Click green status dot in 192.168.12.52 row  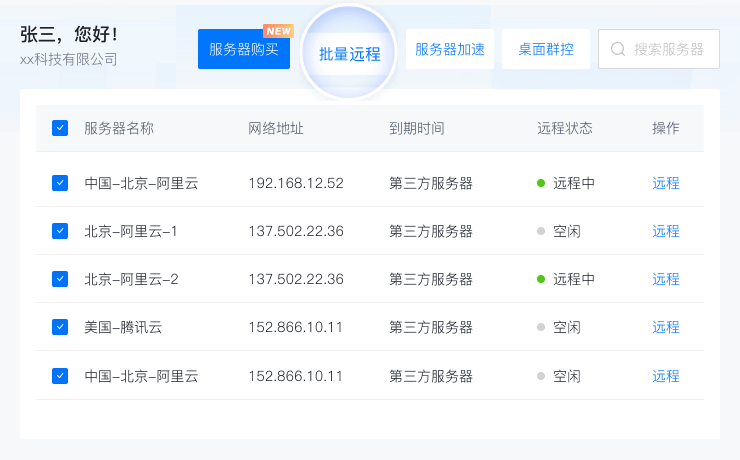pos(541,183)
